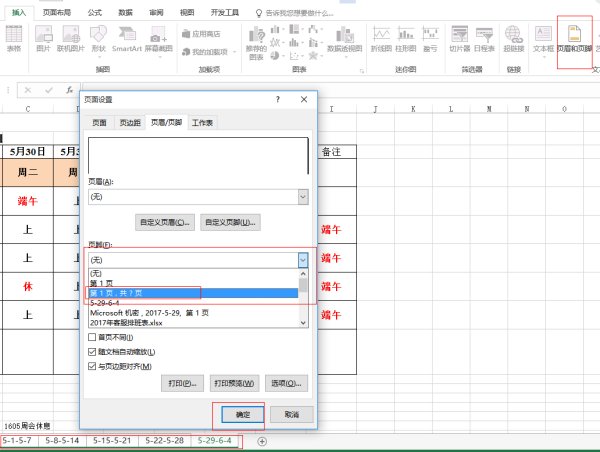
Task: Switch to sheet tab 5-1-5-7
Action: point(17,441)
